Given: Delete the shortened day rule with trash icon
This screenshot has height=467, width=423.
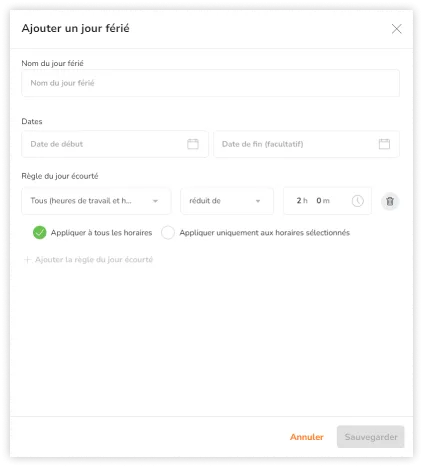Looking at the screenshot, I should click(390, 201).
